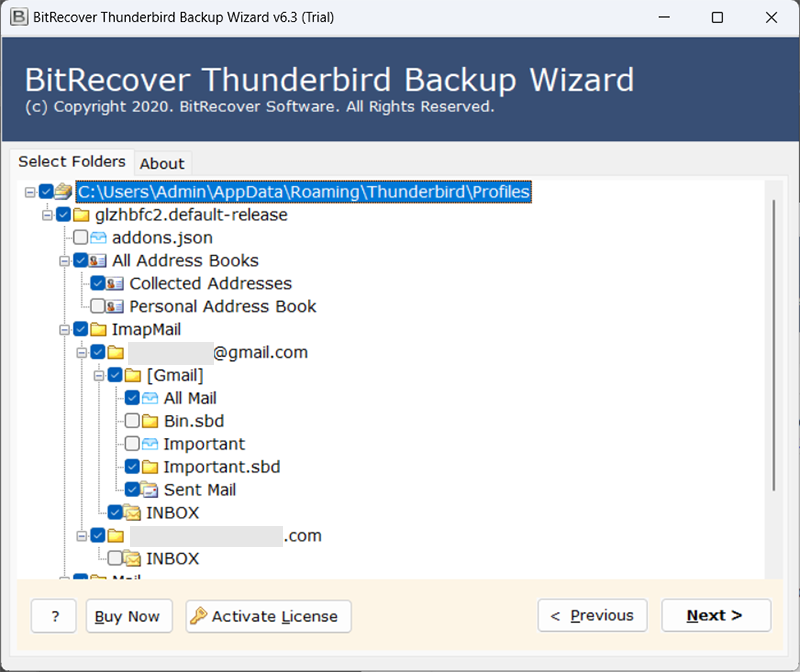Click the Profiles root drive icon
Image resolution: width=800 pixels, height=672 pixels.
63,191
